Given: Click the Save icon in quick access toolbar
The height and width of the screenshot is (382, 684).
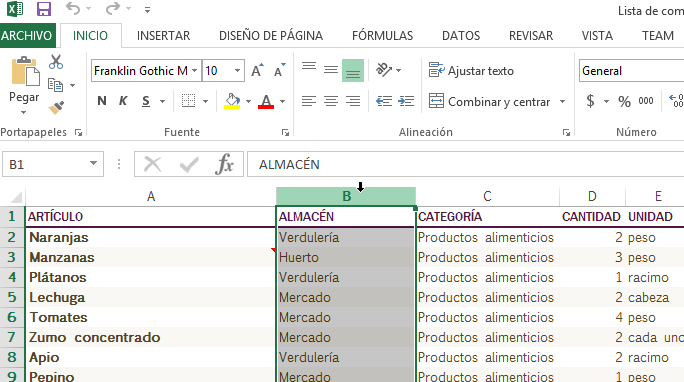Looking at the screenshot, I should (x=44, y=9).
